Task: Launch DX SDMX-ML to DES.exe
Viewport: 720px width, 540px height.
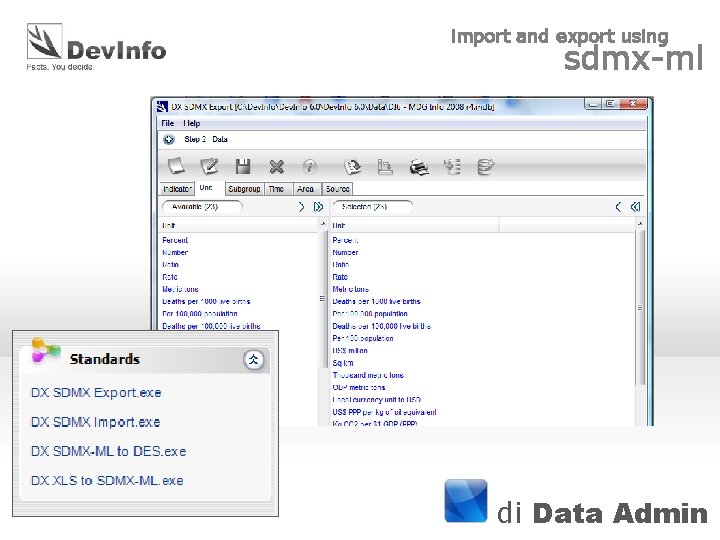Action: pyautogui.click(x=108, y=451)
